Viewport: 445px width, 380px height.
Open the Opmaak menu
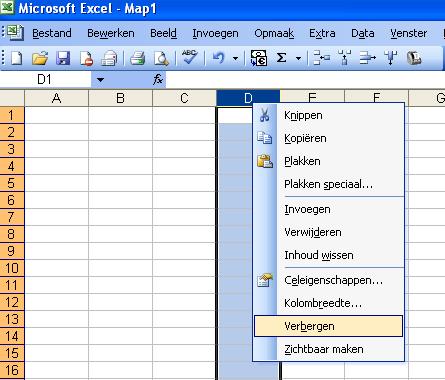tap(274, 33)
